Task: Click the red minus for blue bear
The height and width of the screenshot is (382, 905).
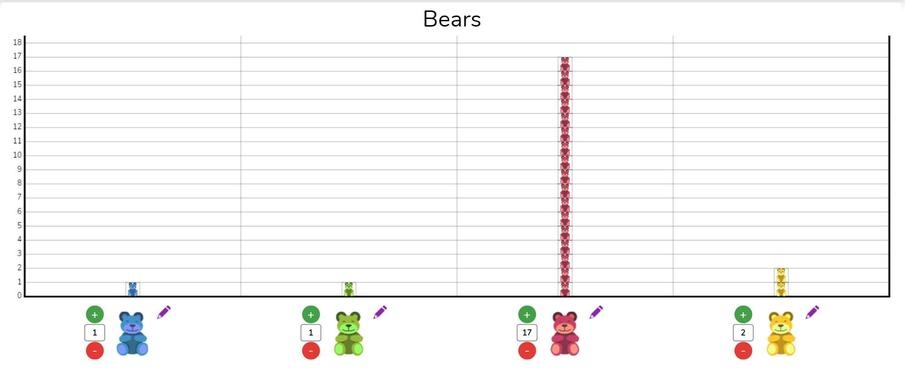Action: click(95, 350)
